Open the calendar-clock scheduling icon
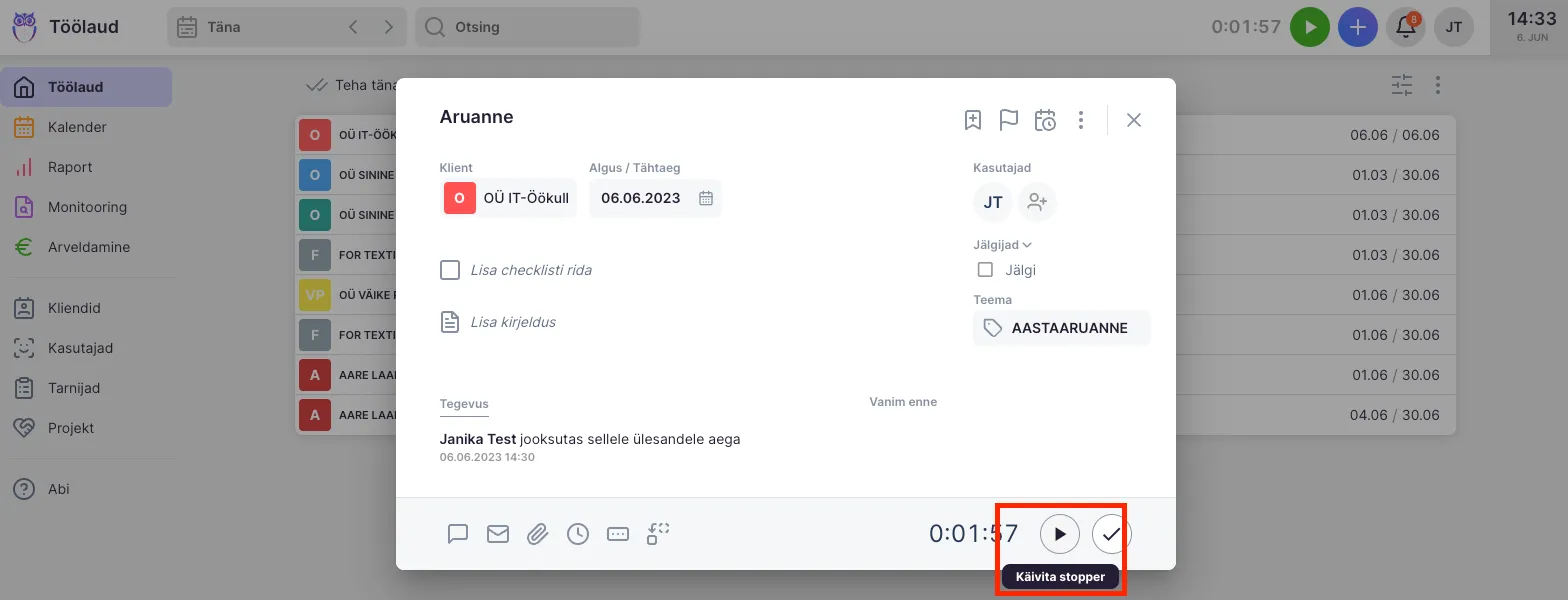Screen dimensions: 1568x600 1045,120
